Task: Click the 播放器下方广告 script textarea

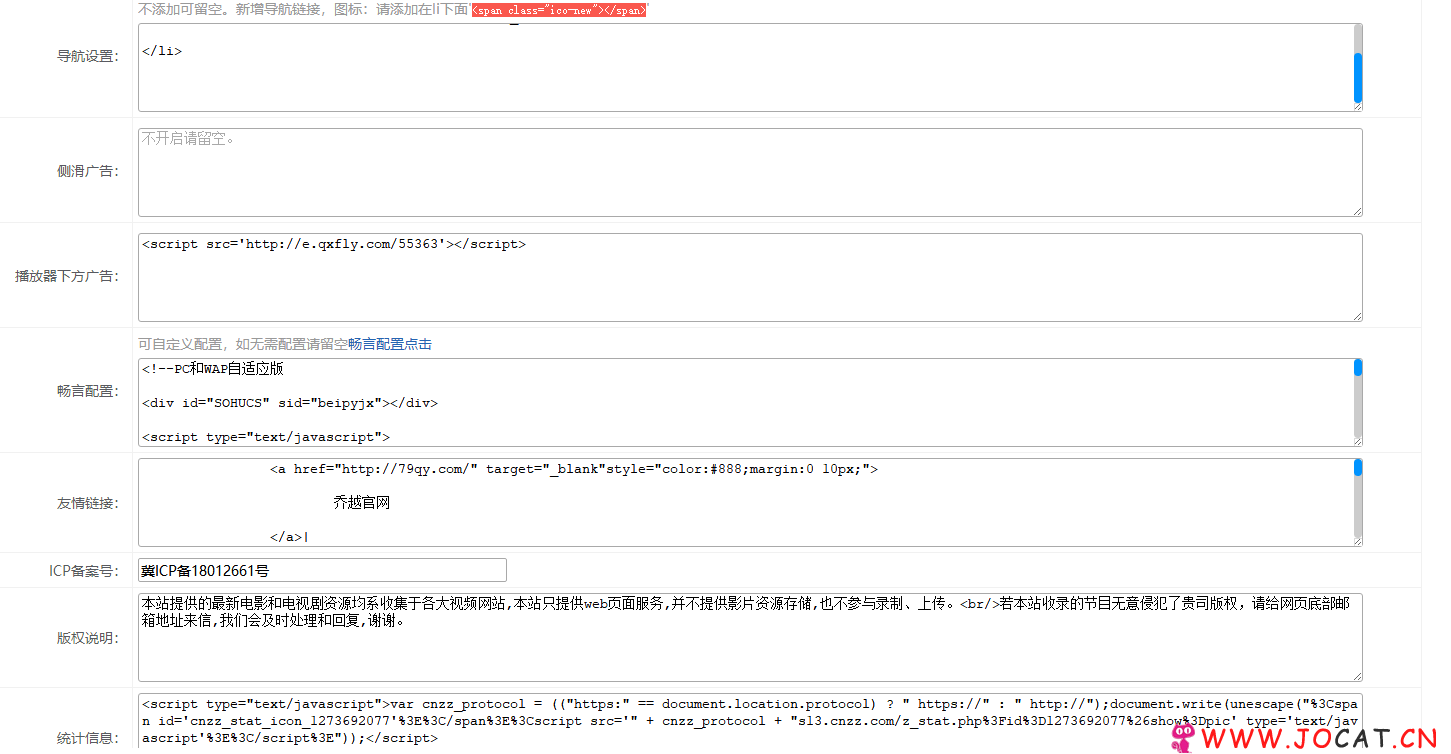Action: tap(750, 277)
